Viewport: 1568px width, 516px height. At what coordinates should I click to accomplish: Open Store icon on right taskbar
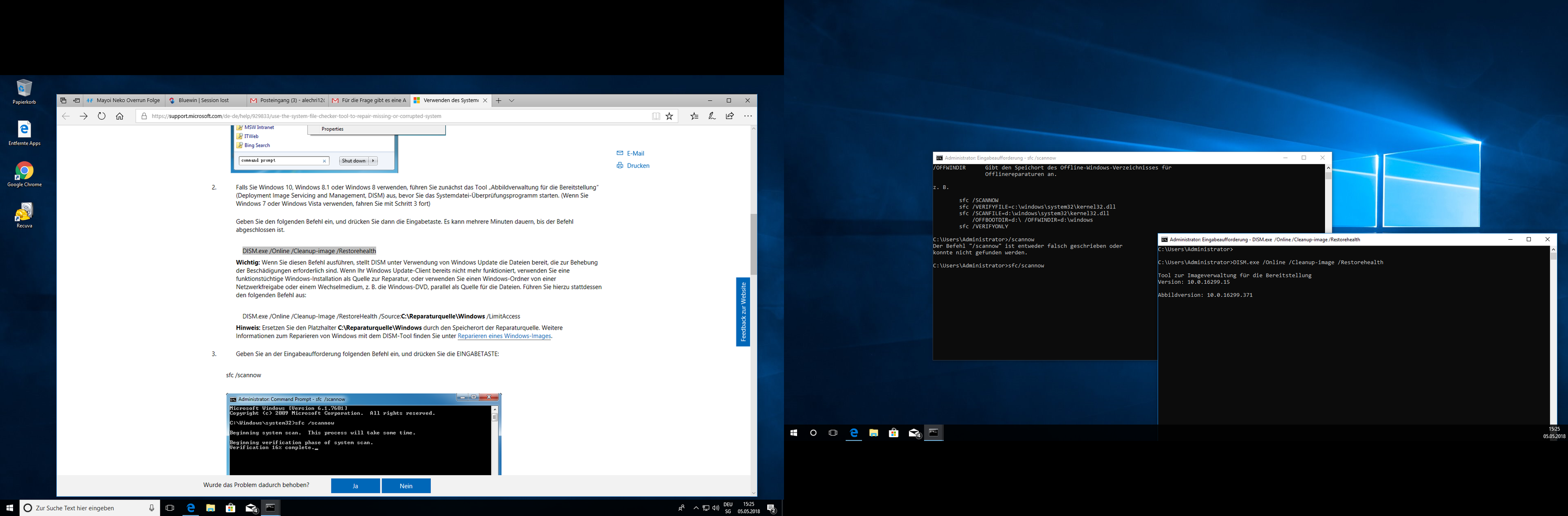[894, 432]
